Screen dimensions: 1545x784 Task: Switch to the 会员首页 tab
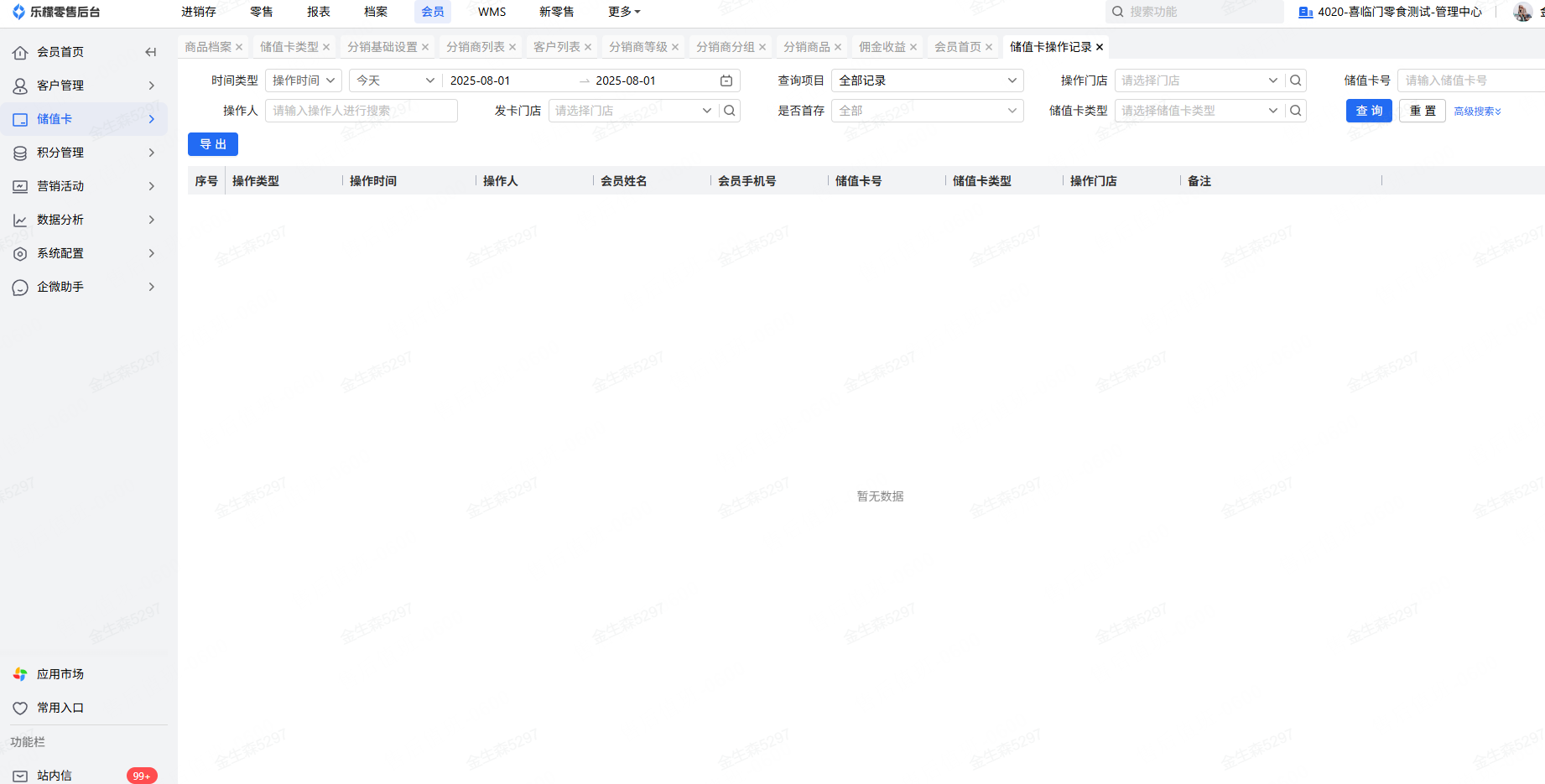click(958, 47)
